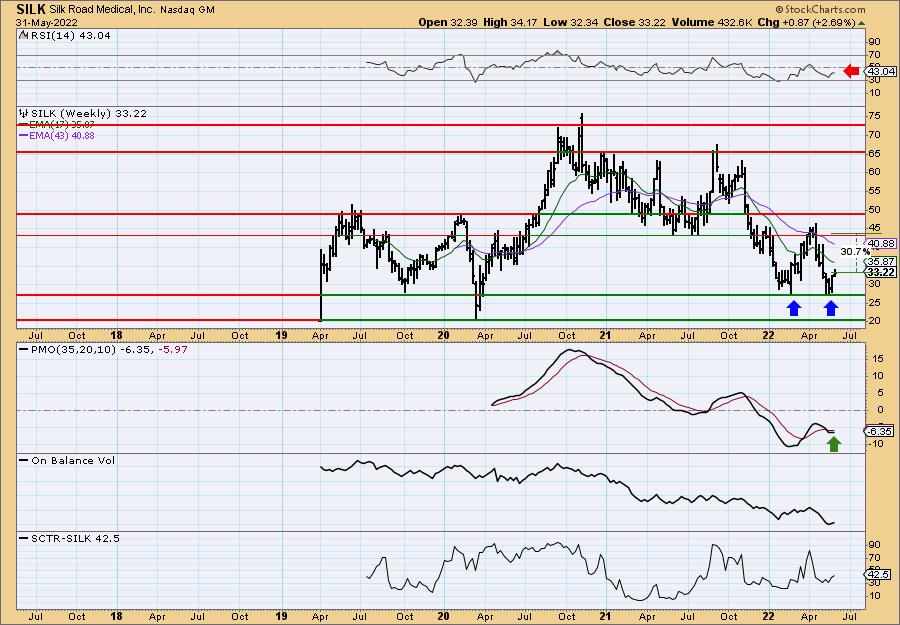Click the green up-triangle change indicator
900x625 pixels.
coord(862,23)
